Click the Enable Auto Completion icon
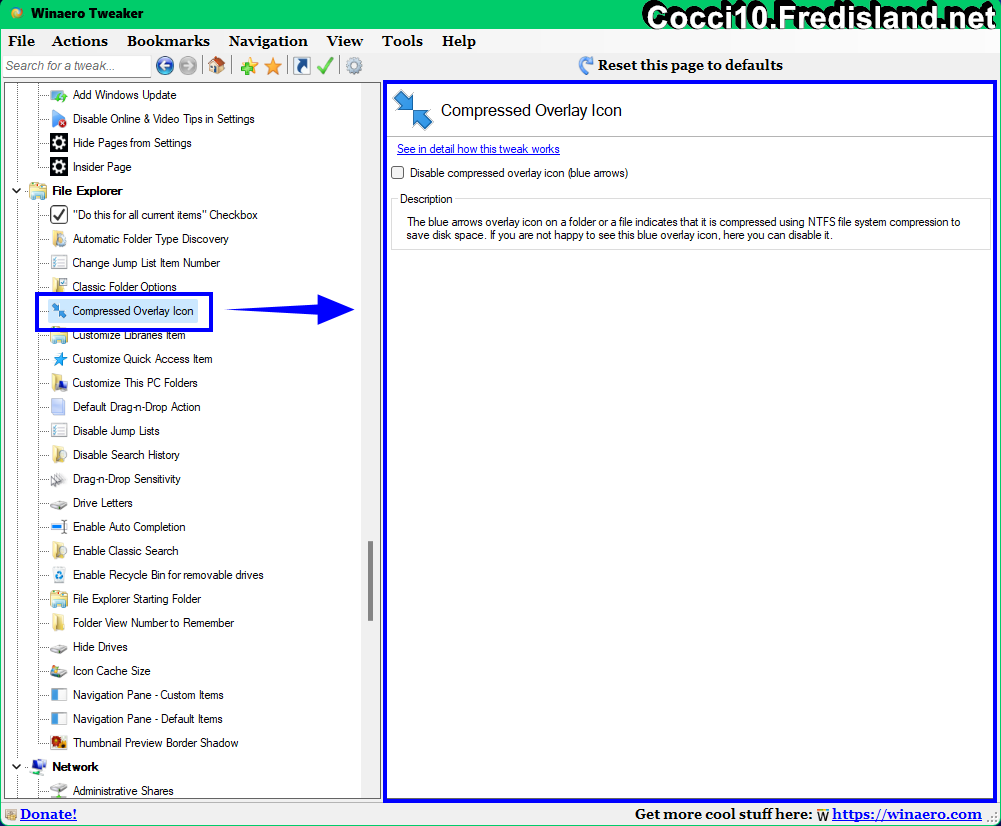 click(x=59, y=527)
